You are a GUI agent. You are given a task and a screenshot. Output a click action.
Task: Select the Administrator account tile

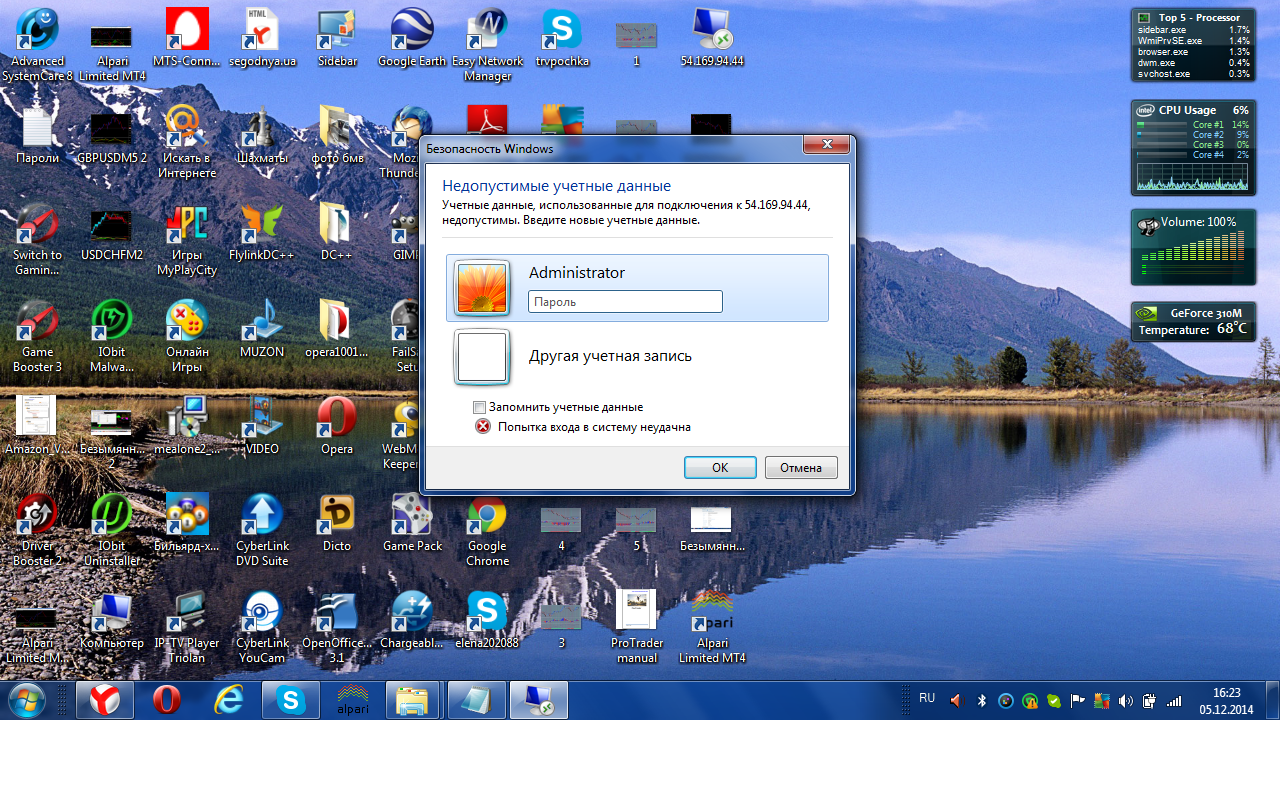[637, 288]
